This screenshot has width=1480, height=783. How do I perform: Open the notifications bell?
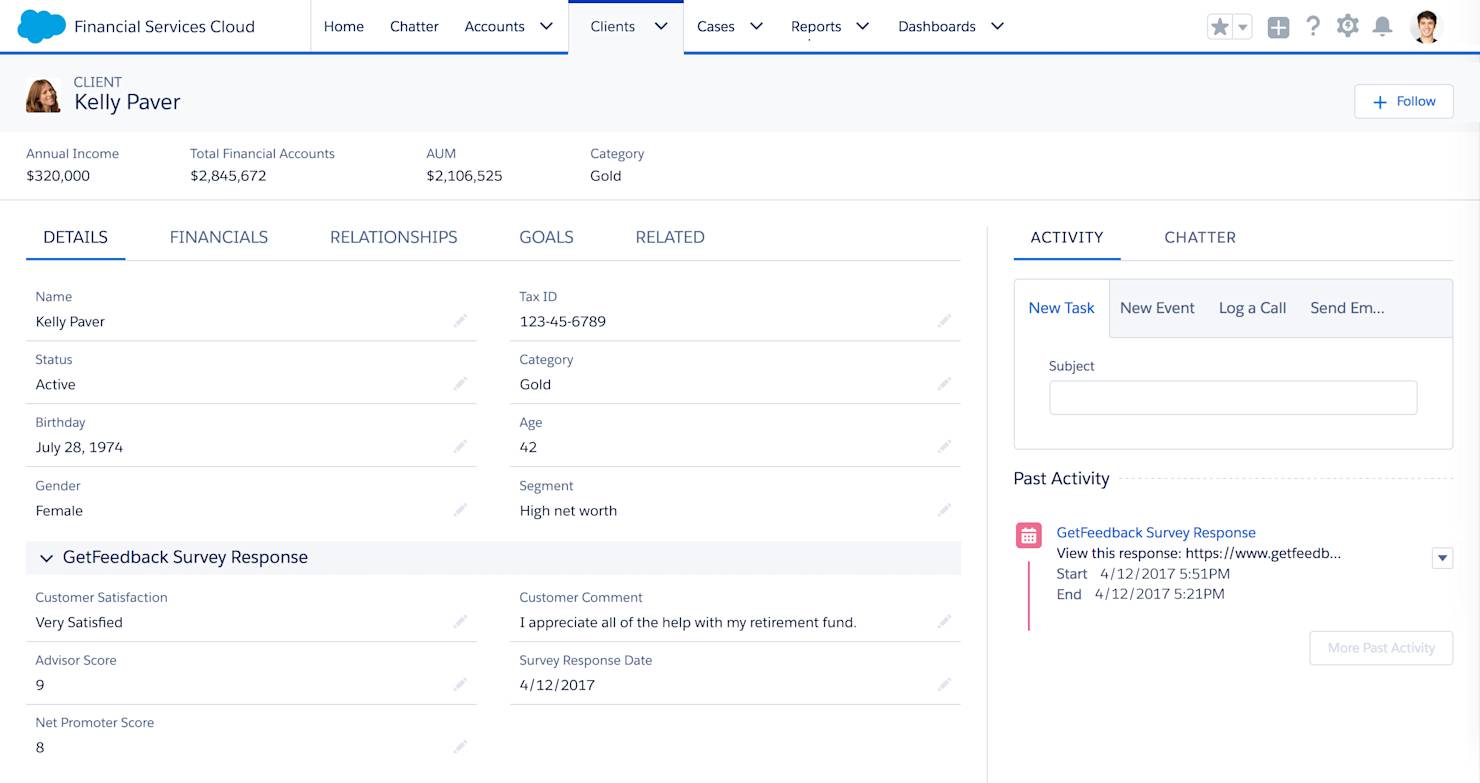point(1382,26)
